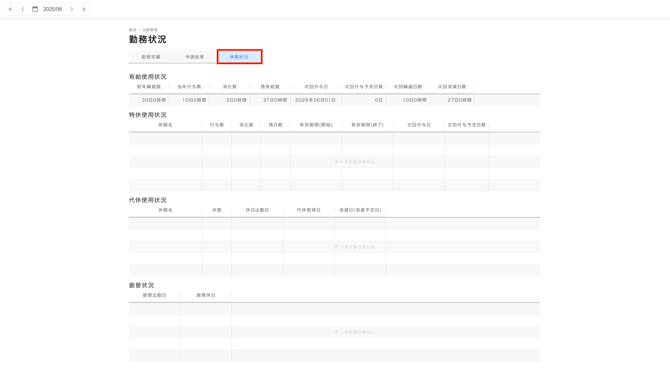Open the calendar icon date picker
Viewport: 670px width, 370px height.
35,9
